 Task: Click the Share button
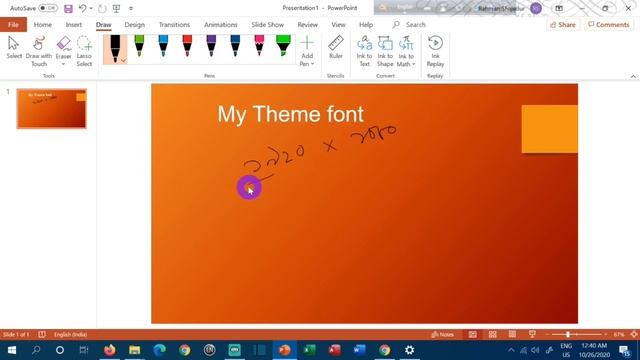pos(563,25)
